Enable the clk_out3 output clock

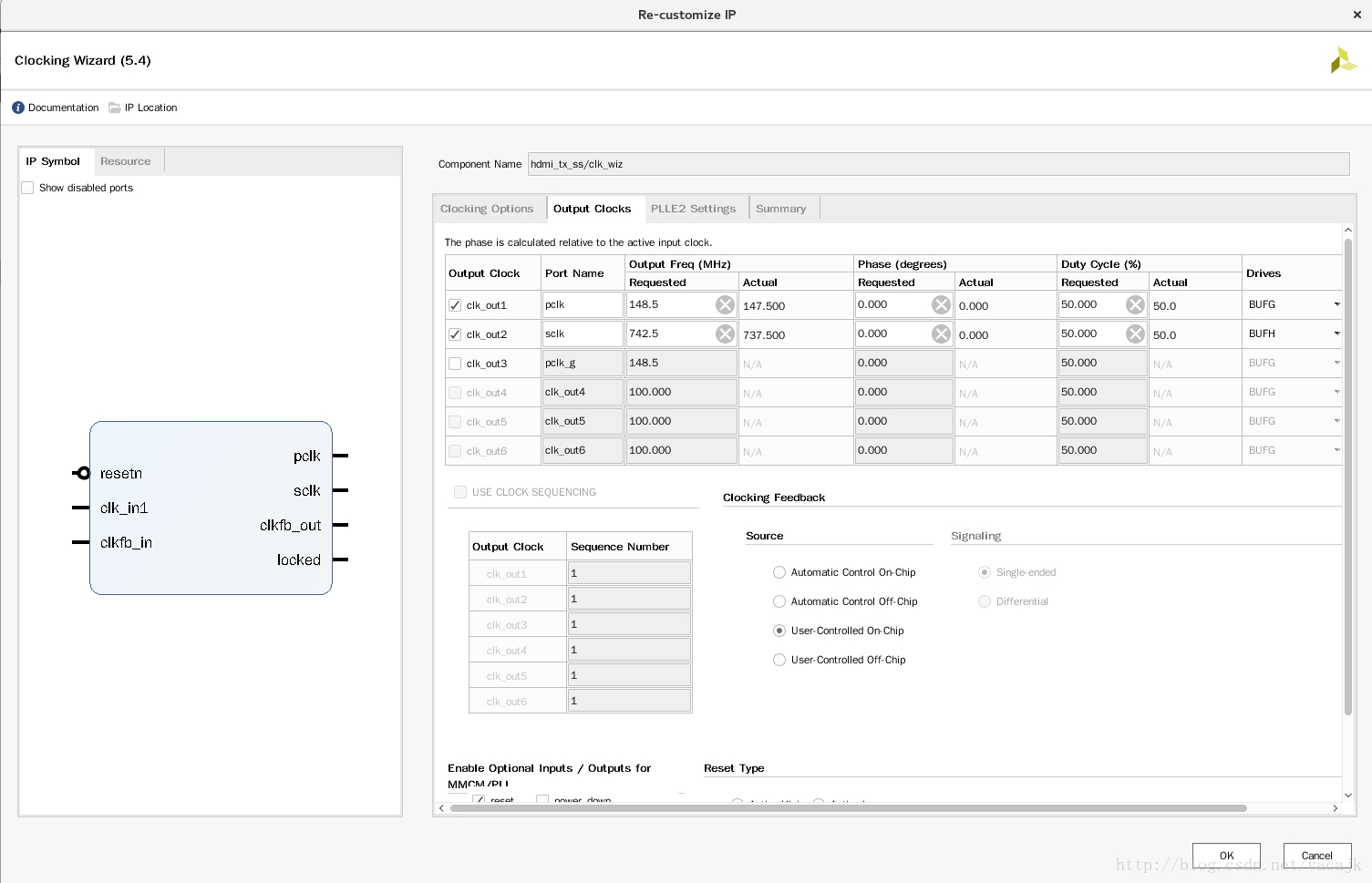(455, 364)
